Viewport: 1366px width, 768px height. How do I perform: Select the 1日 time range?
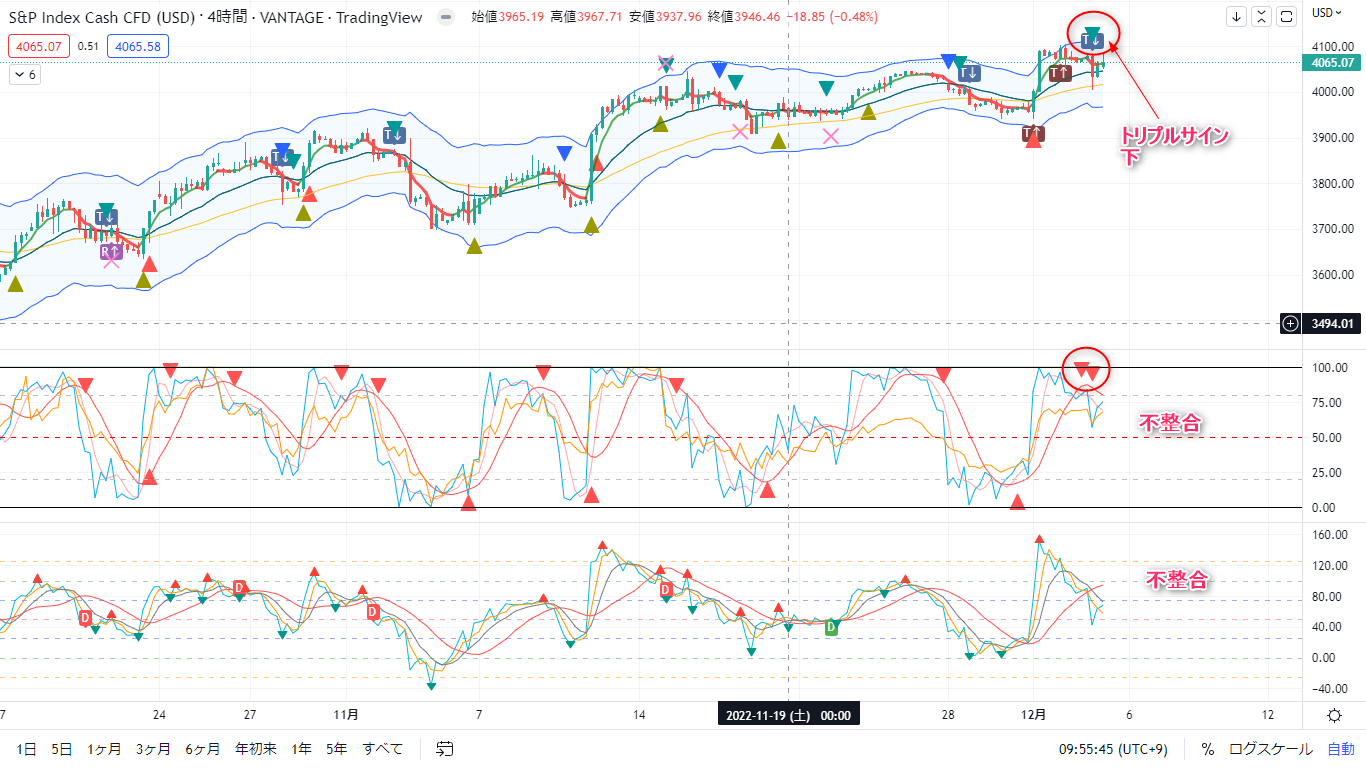pos(27,749)
